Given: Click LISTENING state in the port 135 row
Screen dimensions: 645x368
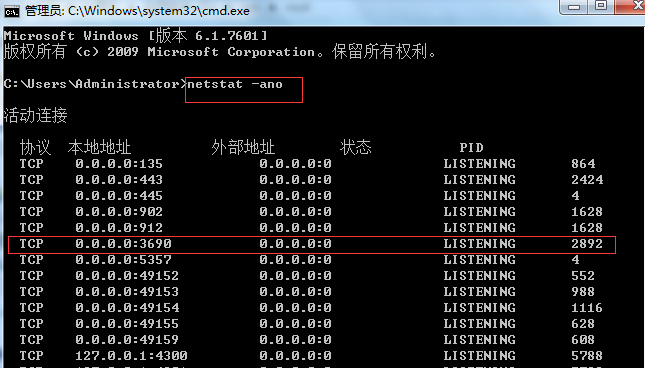Looking at the screenshot, I should click(479, 164).
